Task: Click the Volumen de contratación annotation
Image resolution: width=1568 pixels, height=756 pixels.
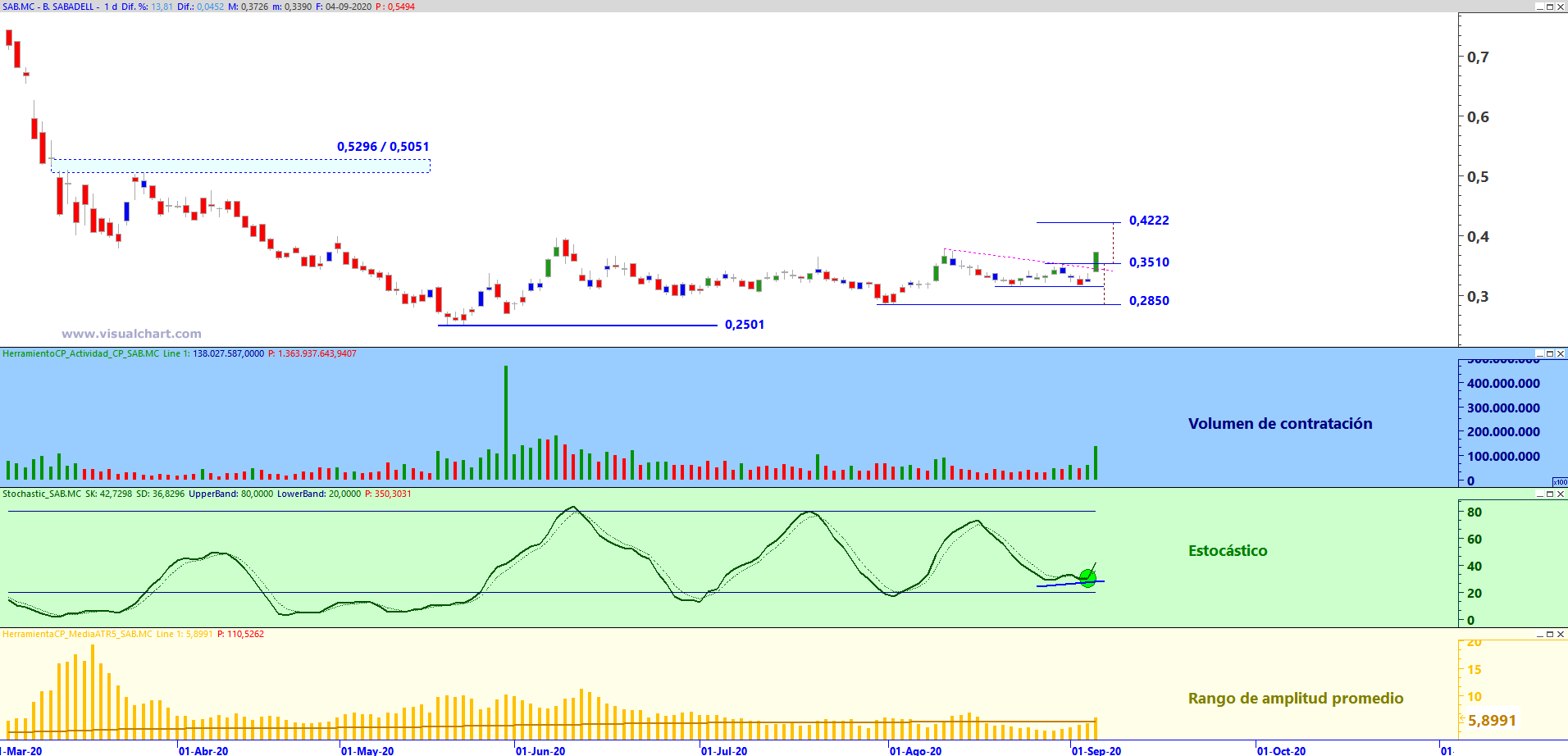Action: (1280, 424)
